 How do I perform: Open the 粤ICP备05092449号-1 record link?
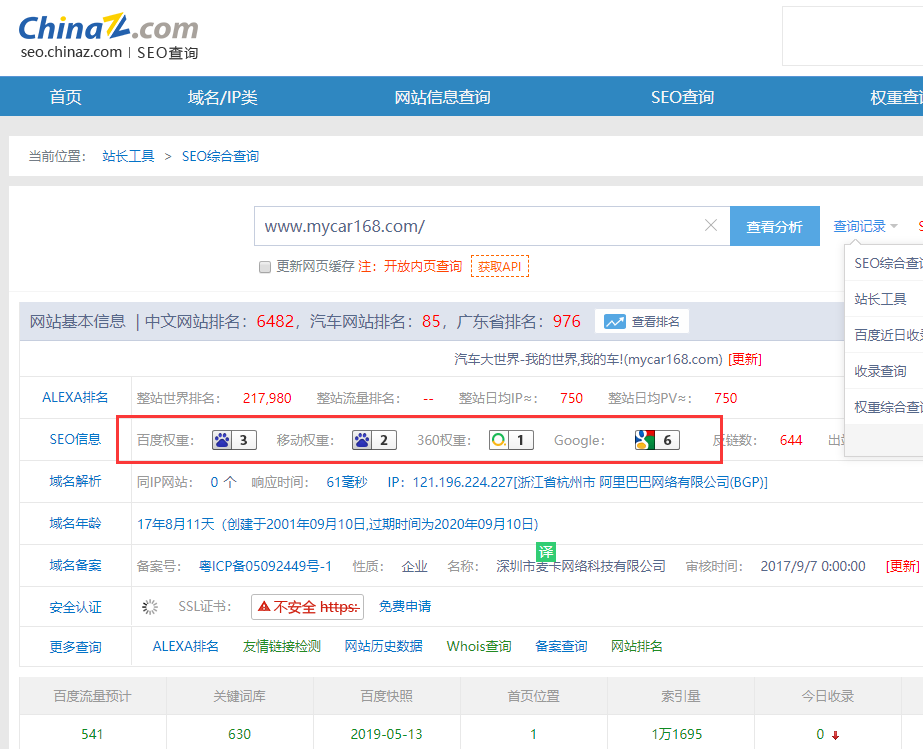[265, 566]
